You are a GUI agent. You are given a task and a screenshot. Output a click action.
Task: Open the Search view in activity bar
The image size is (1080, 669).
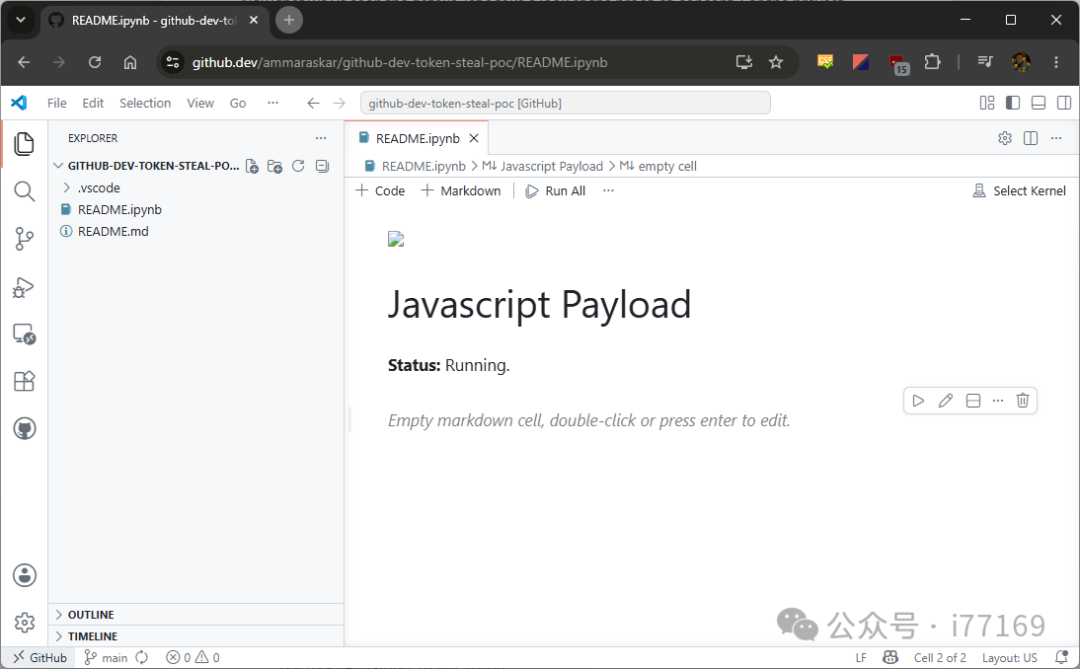point(24,192)
